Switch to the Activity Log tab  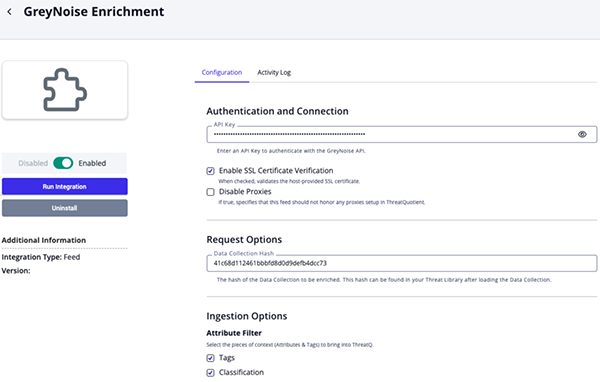[274, 72]
